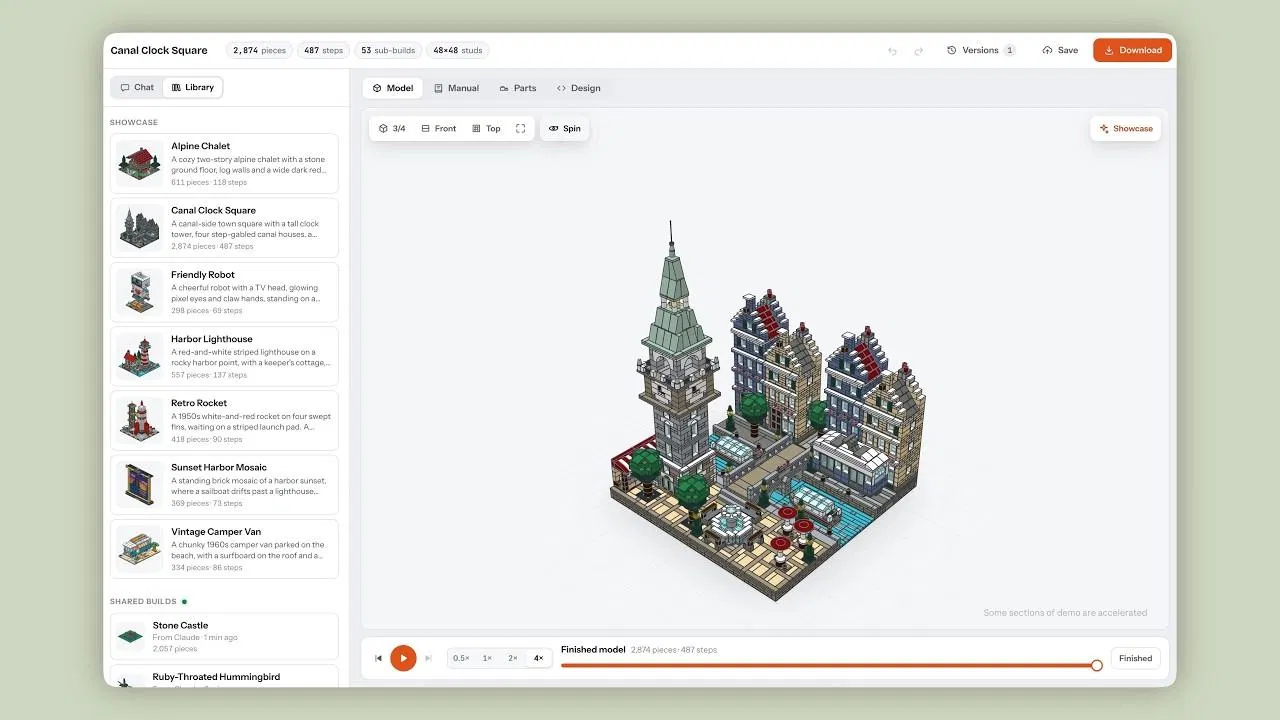The height and width of the screenshot is (720, 1280).
Task: Open the Design tab
Action: (579, 88)
